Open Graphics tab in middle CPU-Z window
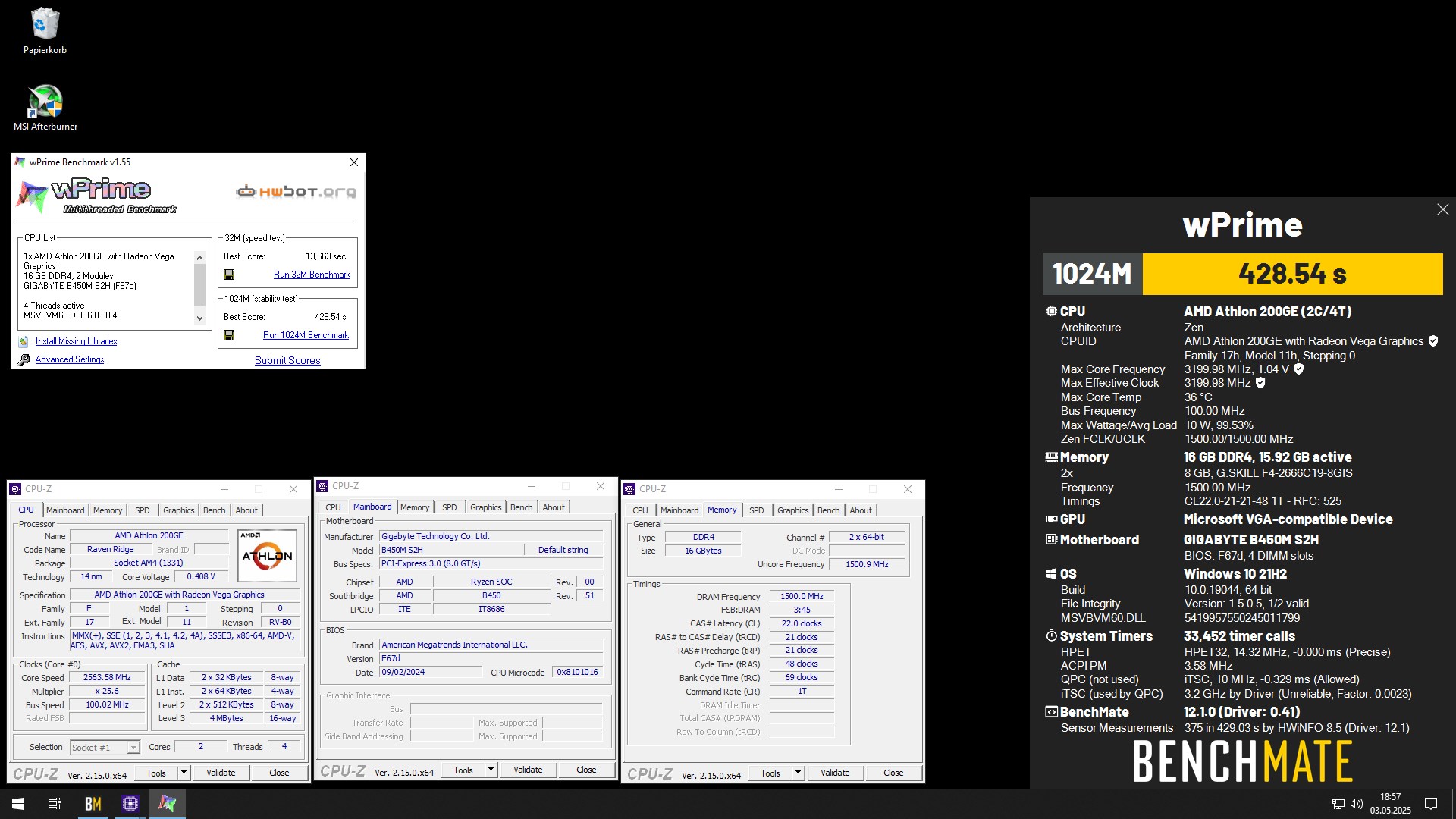 coord(485,507)
